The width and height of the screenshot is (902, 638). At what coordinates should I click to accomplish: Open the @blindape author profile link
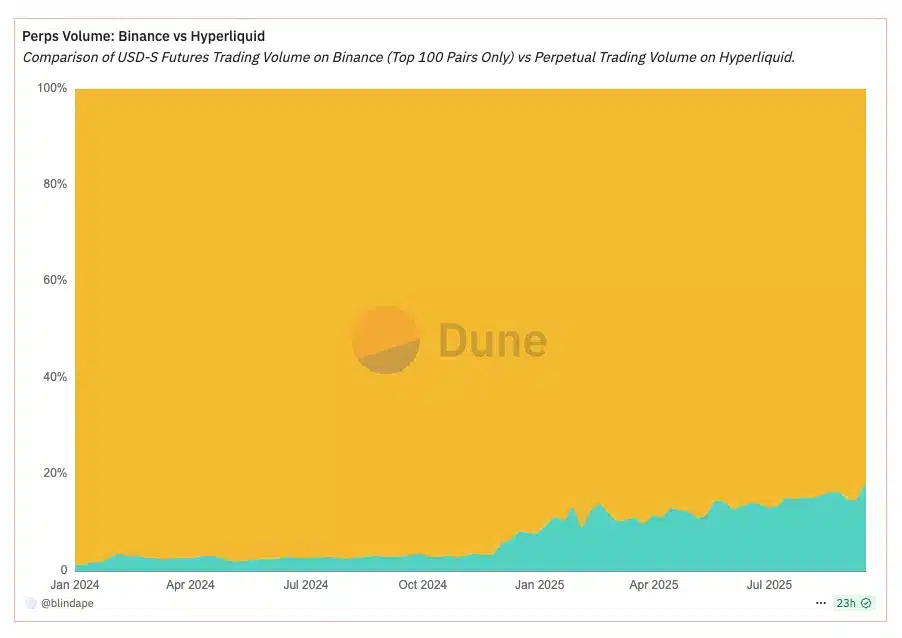67,603
